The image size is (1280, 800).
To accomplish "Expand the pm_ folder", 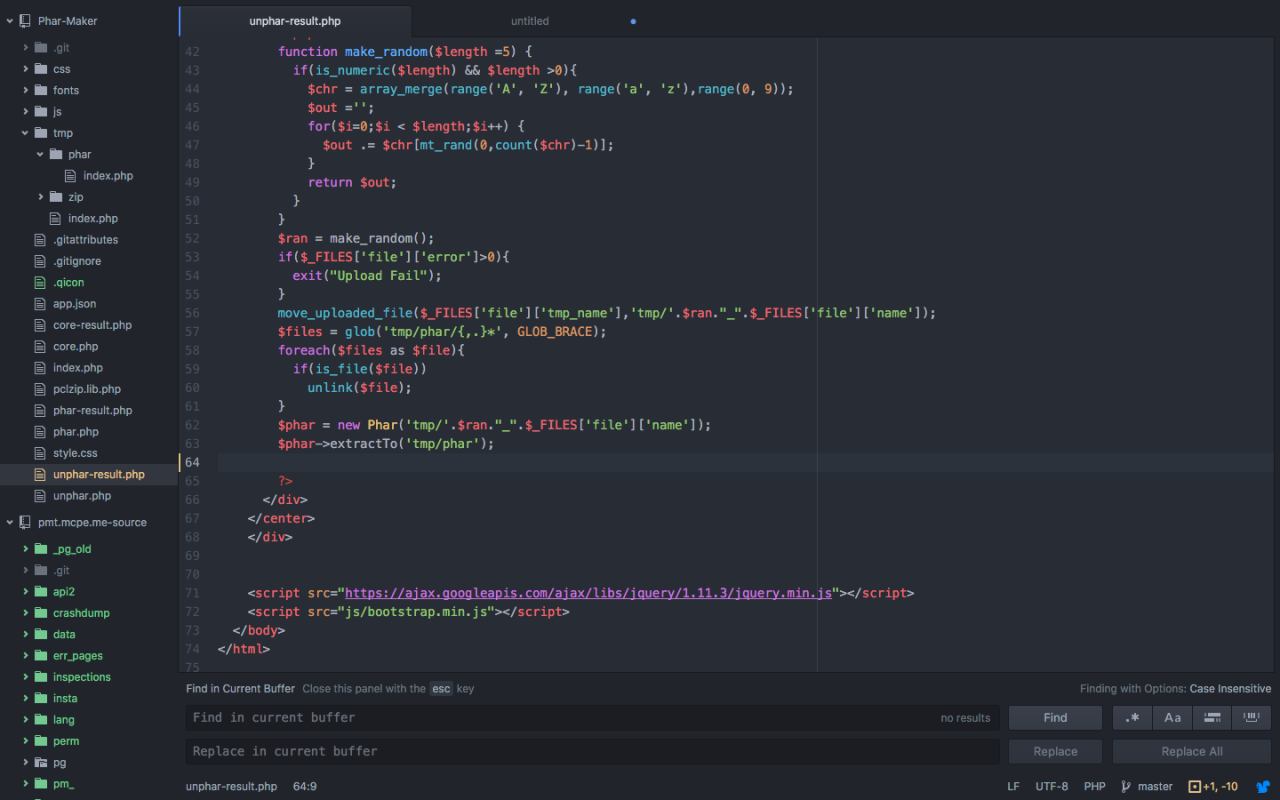I will [26, 784].
